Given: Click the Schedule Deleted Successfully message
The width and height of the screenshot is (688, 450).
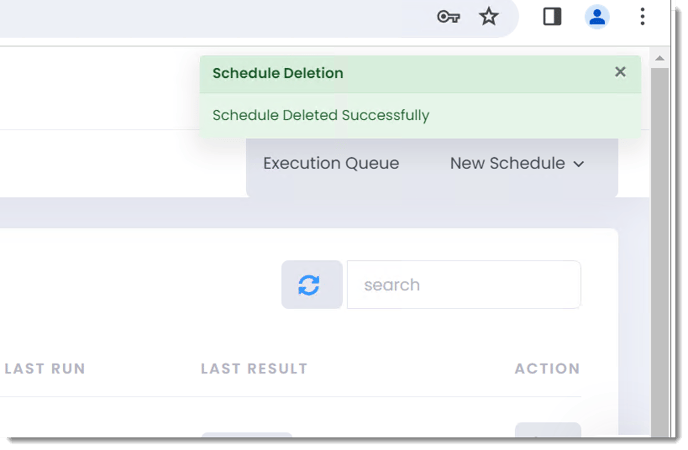Looking at the screenshot, I should click(x=321, y=115).
